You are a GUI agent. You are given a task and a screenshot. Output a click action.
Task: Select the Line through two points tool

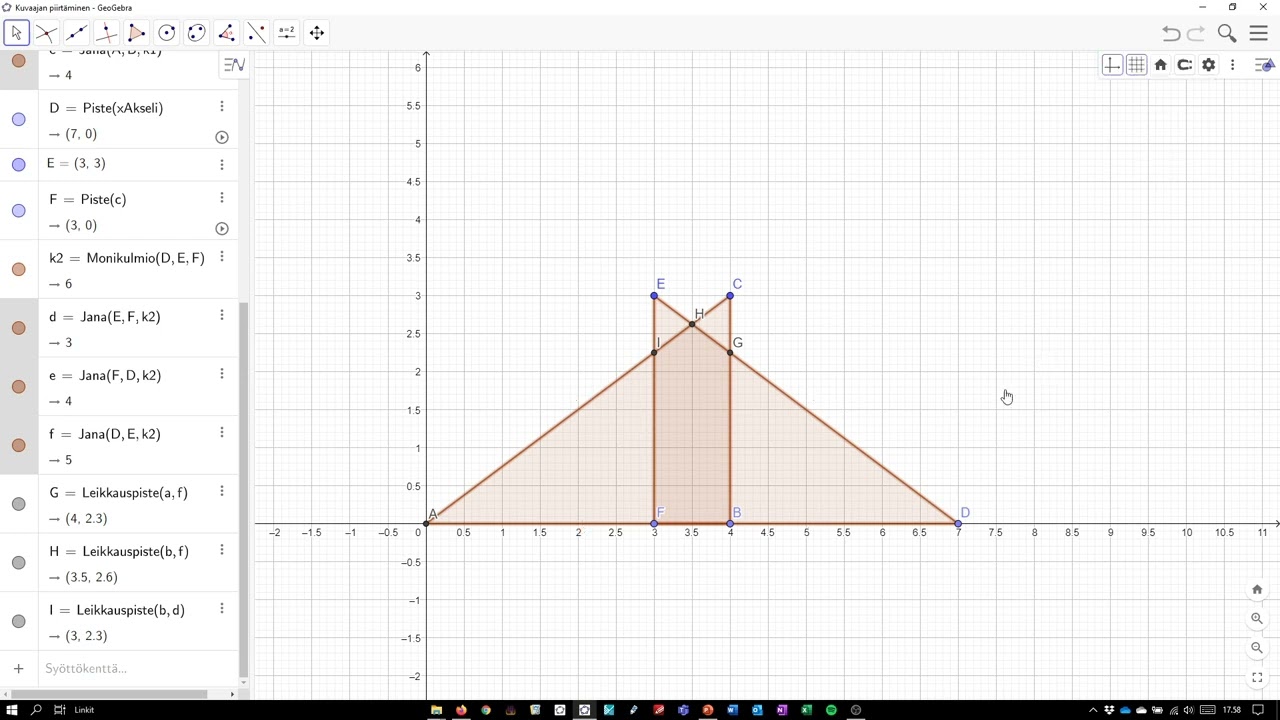click(76, 33)
